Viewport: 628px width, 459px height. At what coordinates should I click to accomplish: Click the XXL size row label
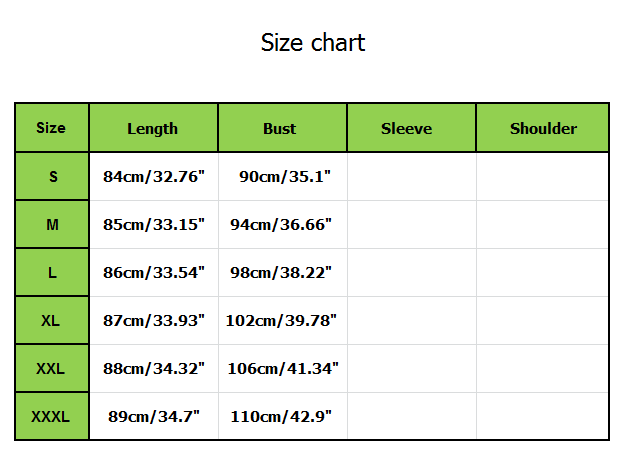pos(51,369)
